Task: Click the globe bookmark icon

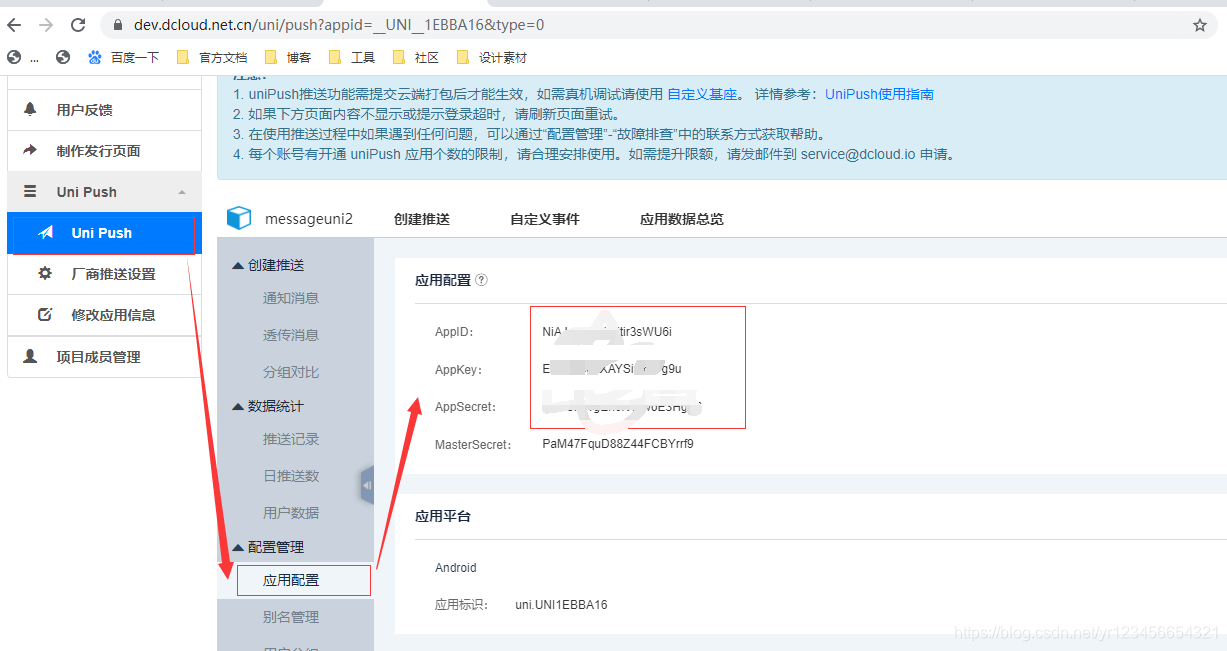Action: (x=63, y=57)
